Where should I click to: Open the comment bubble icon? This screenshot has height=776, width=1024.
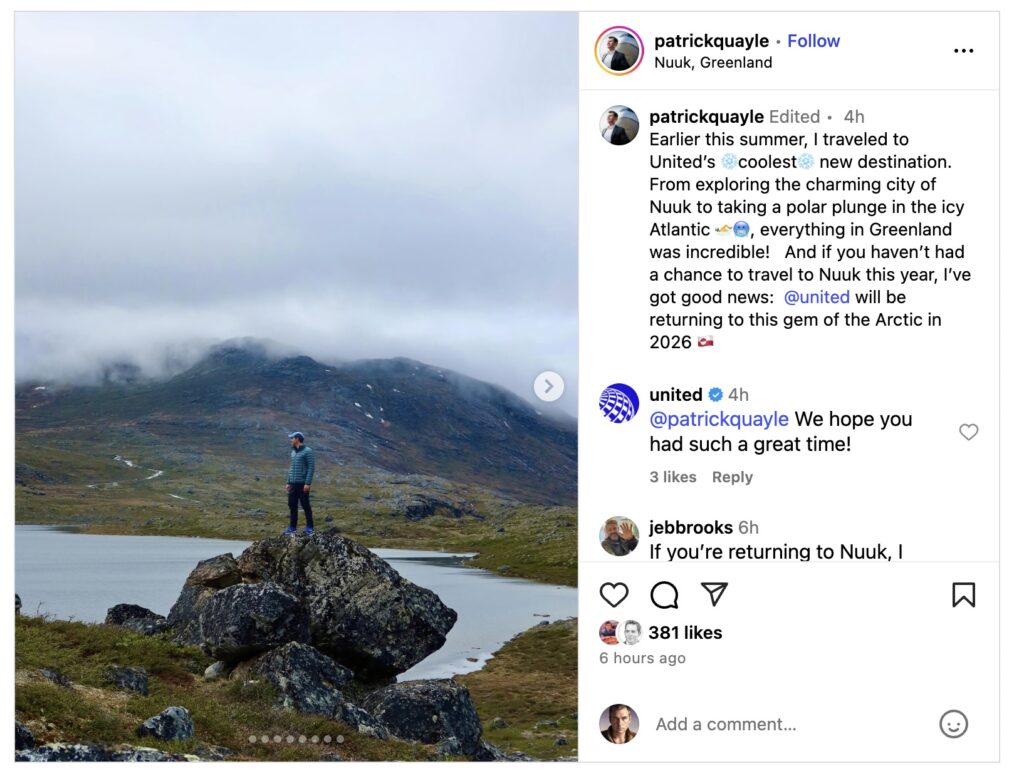pos(664,595)
